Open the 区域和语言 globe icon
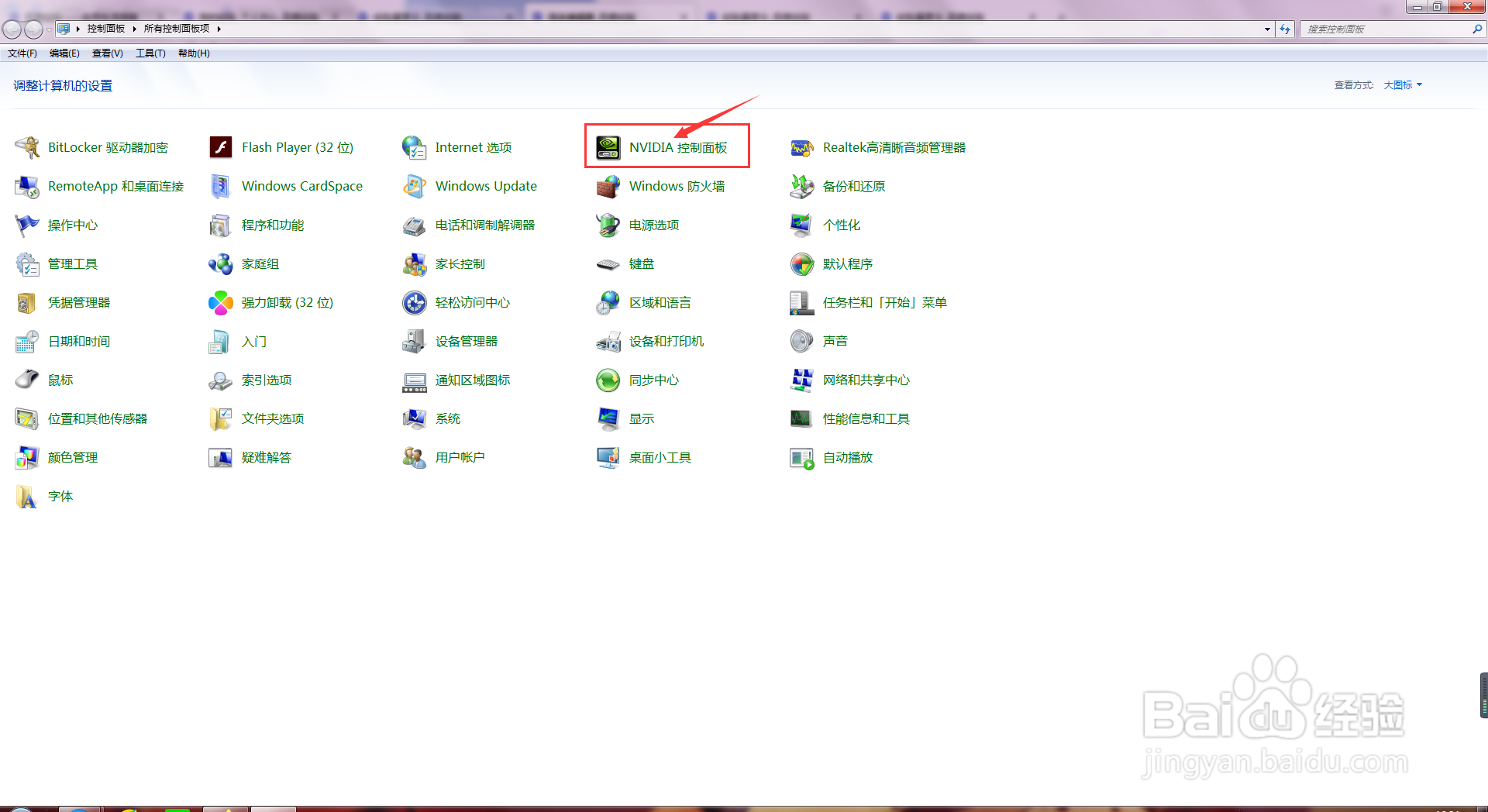Screen dimensions: 1488x812 [x=608, y=302]
